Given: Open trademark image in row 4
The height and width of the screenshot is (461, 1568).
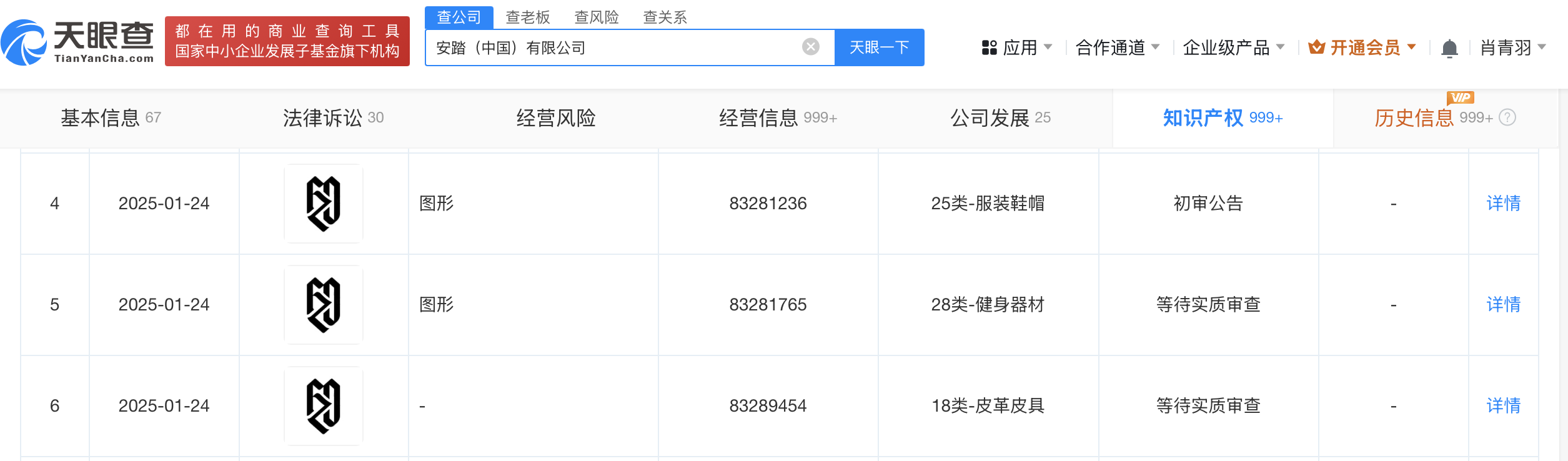Looking at the screenshot, I should click(324, 204).
